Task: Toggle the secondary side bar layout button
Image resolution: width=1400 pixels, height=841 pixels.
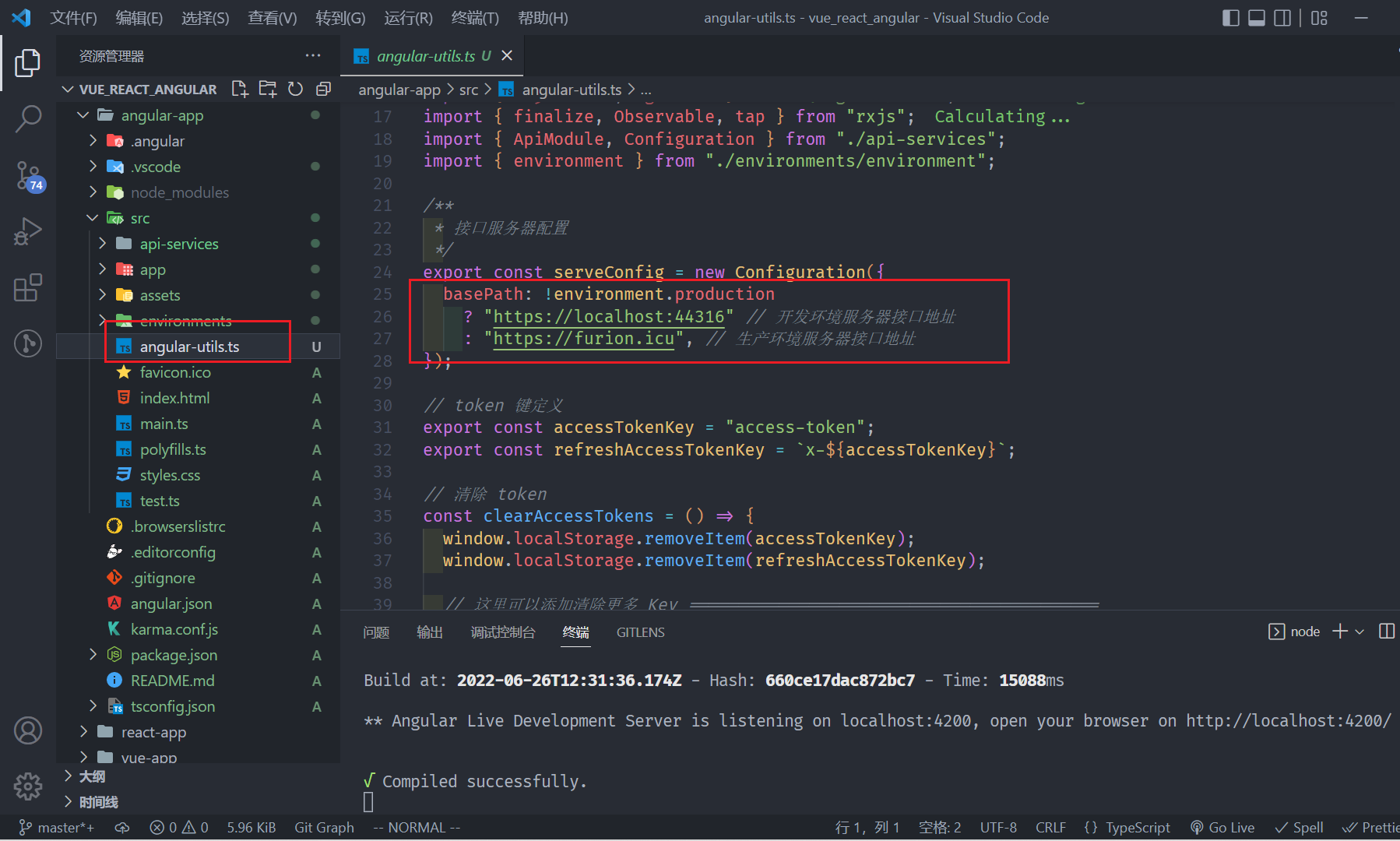Action: click(1282, 18)
